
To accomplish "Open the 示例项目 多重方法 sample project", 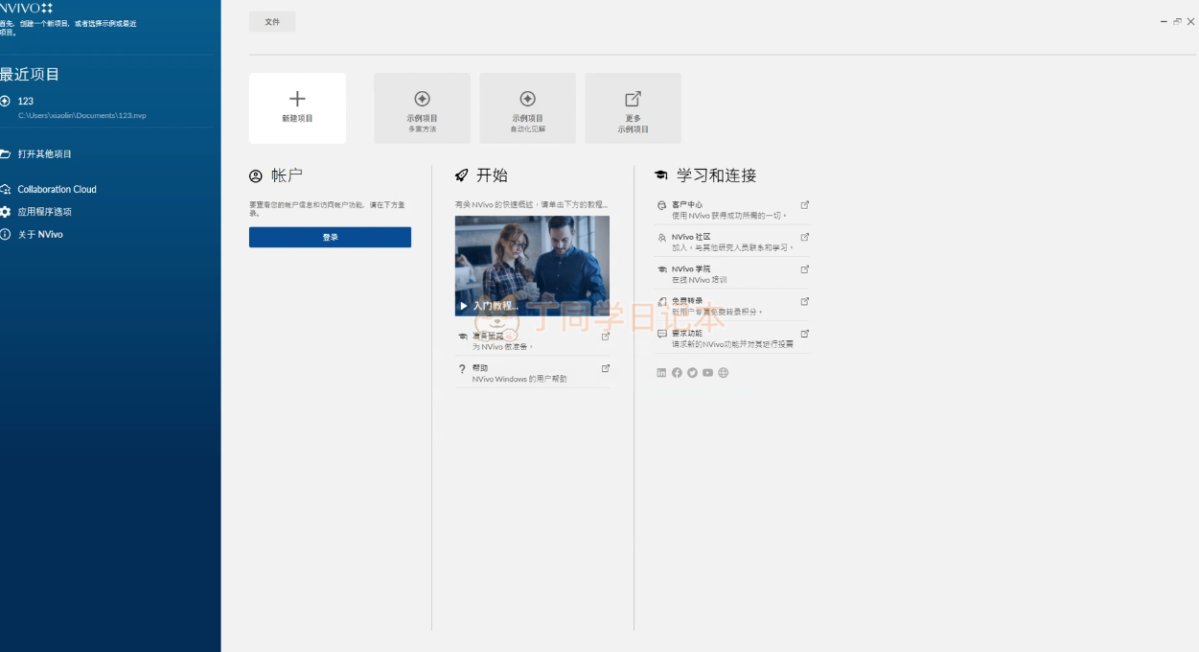I will coord(422,108).
